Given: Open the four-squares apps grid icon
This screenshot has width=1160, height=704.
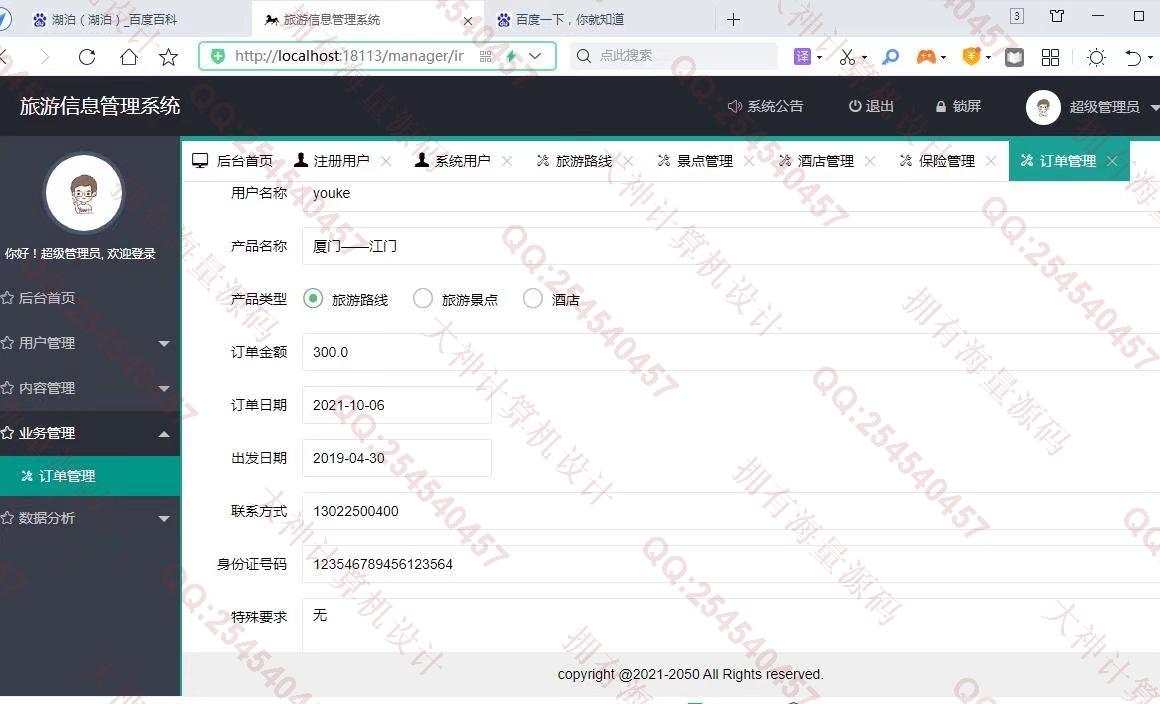Looking at the screenshot, I should click(x=1051, y=57).
